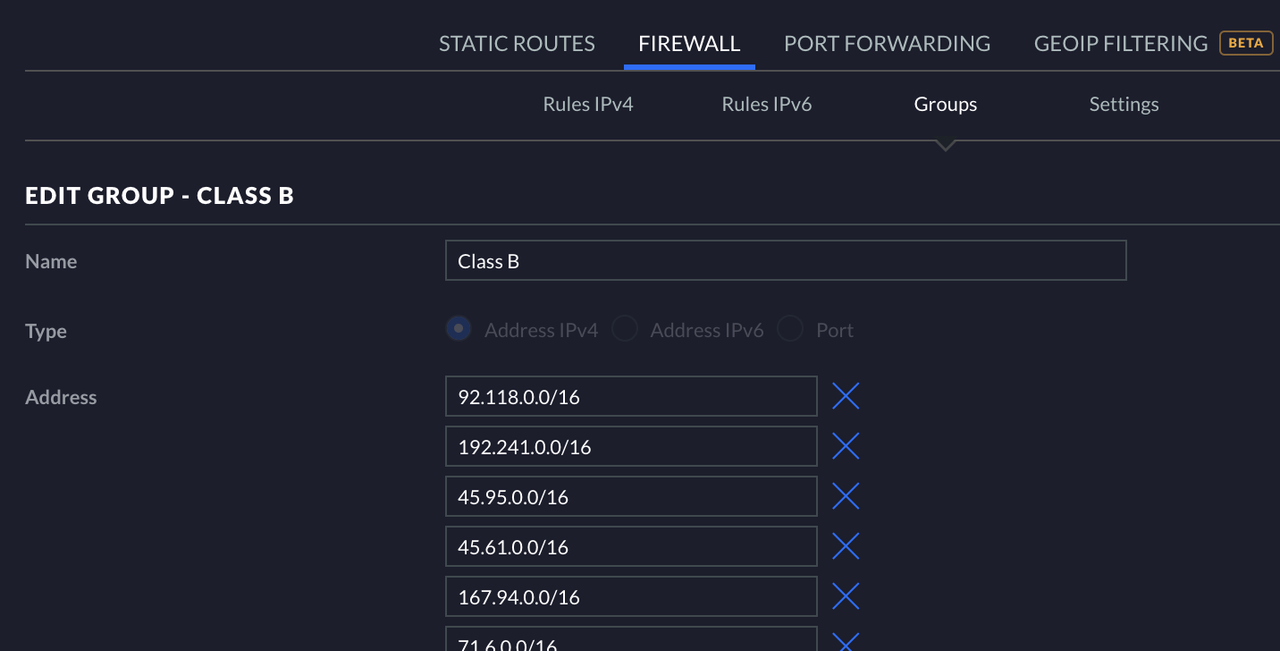
Task: Focus the 45.61.0.0/16 address input
Action: (631, 547)
